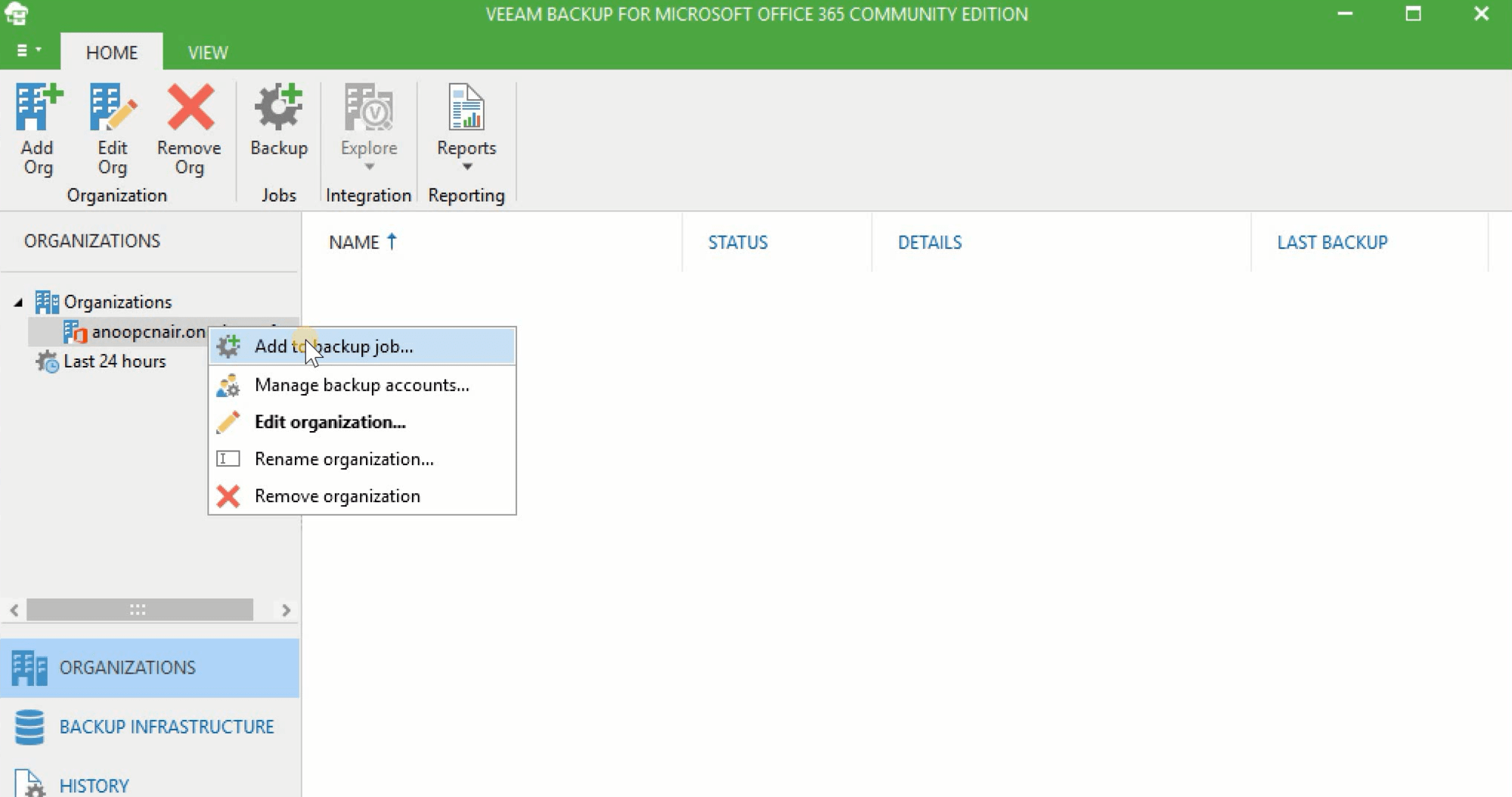The width and height of the screenshot is (1512, 797).
Task: Close the Veeam Backup window
Action: tap(1482, 14)
